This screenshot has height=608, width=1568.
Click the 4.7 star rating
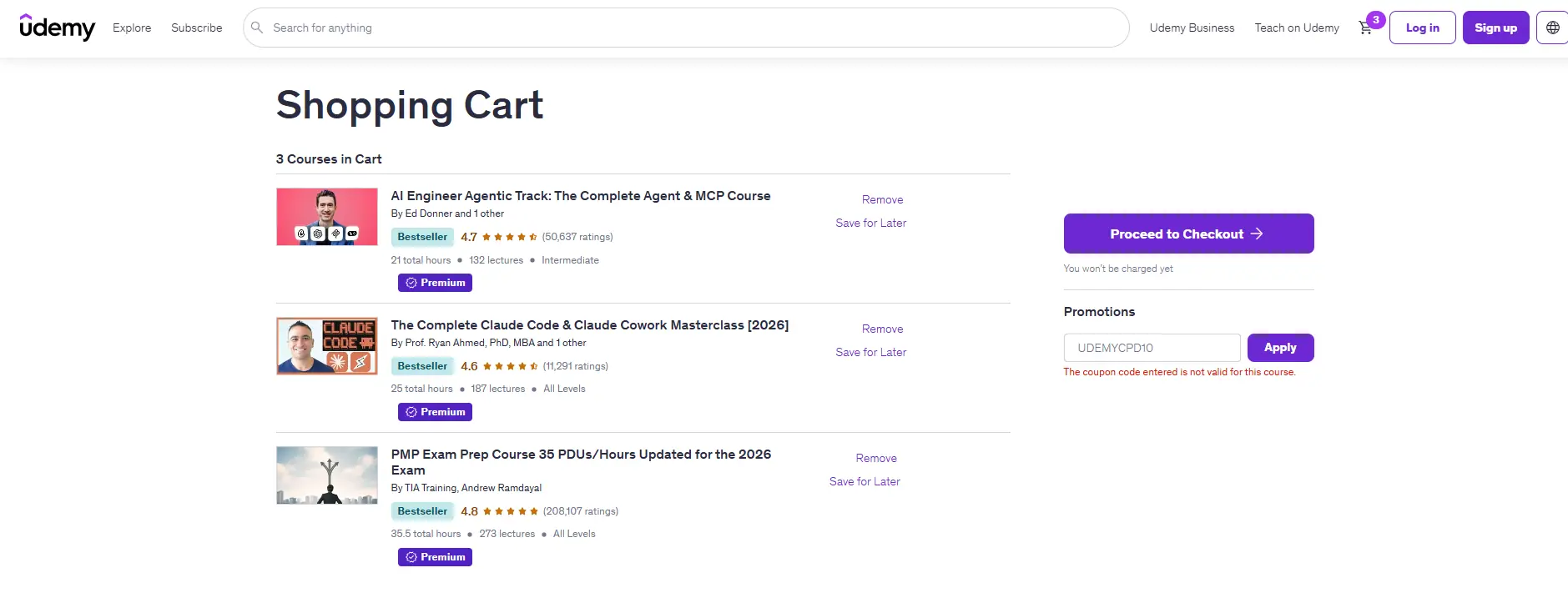(499, 237)
